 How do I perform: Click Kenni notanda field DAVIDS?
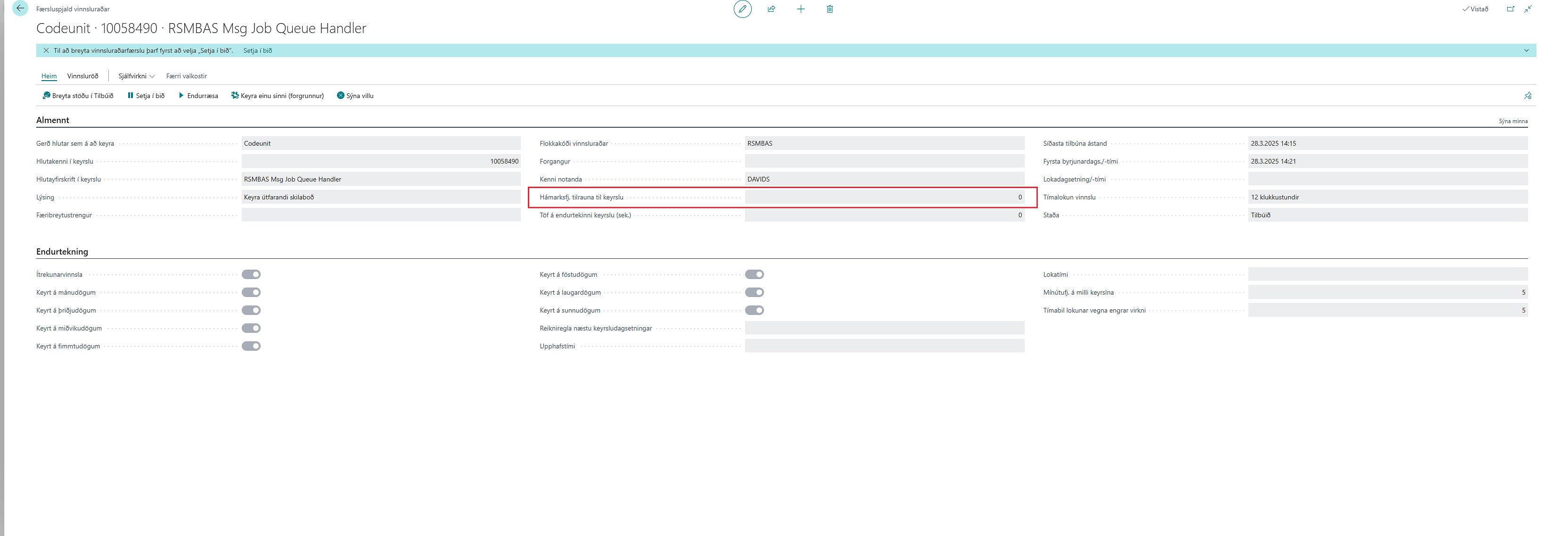click(x=885, y=179)
